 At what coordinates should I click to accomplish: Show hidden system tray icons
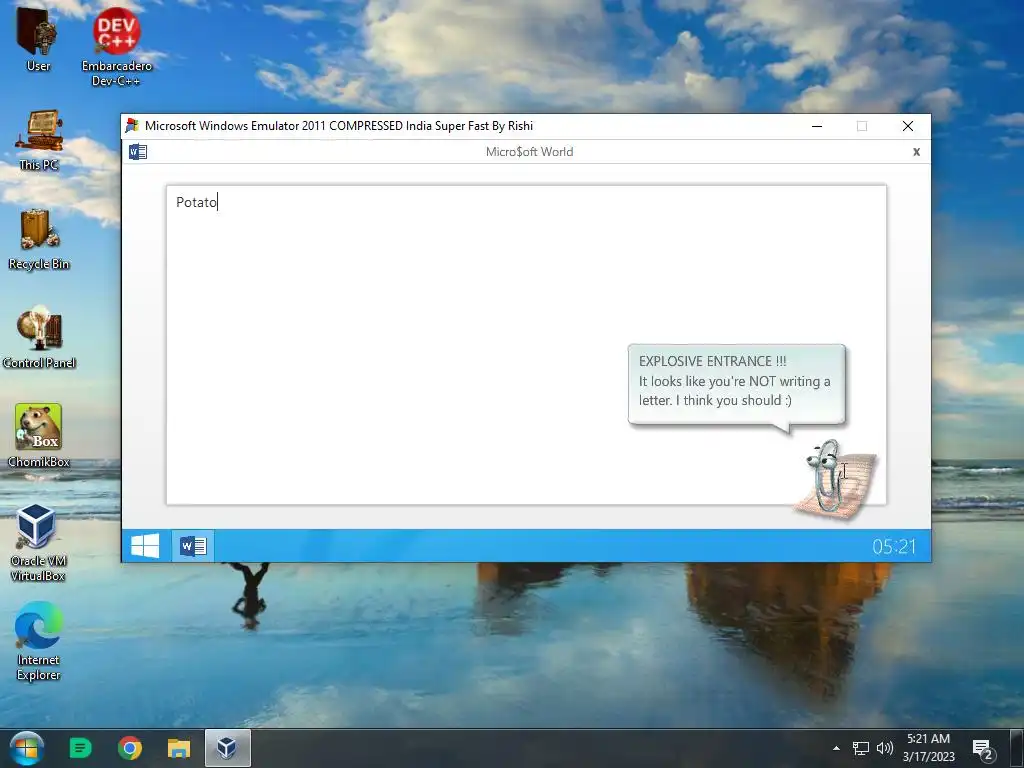pos(836,748)
